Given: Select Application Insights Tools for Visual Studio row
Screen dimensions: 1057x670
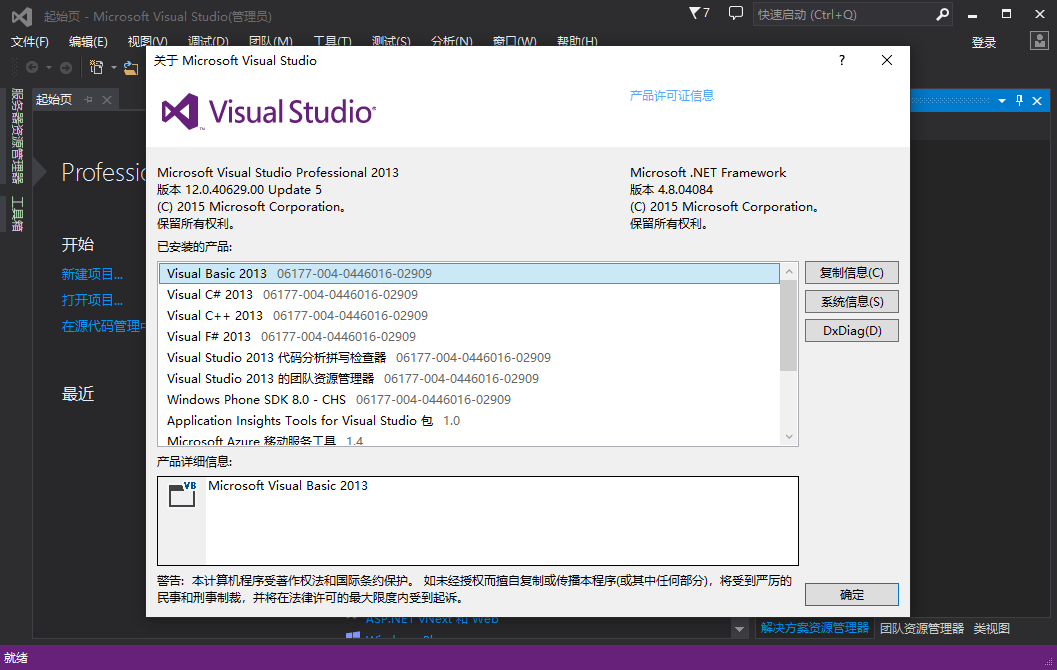Looking at the screenshot, I should click(x=469, y=421).
